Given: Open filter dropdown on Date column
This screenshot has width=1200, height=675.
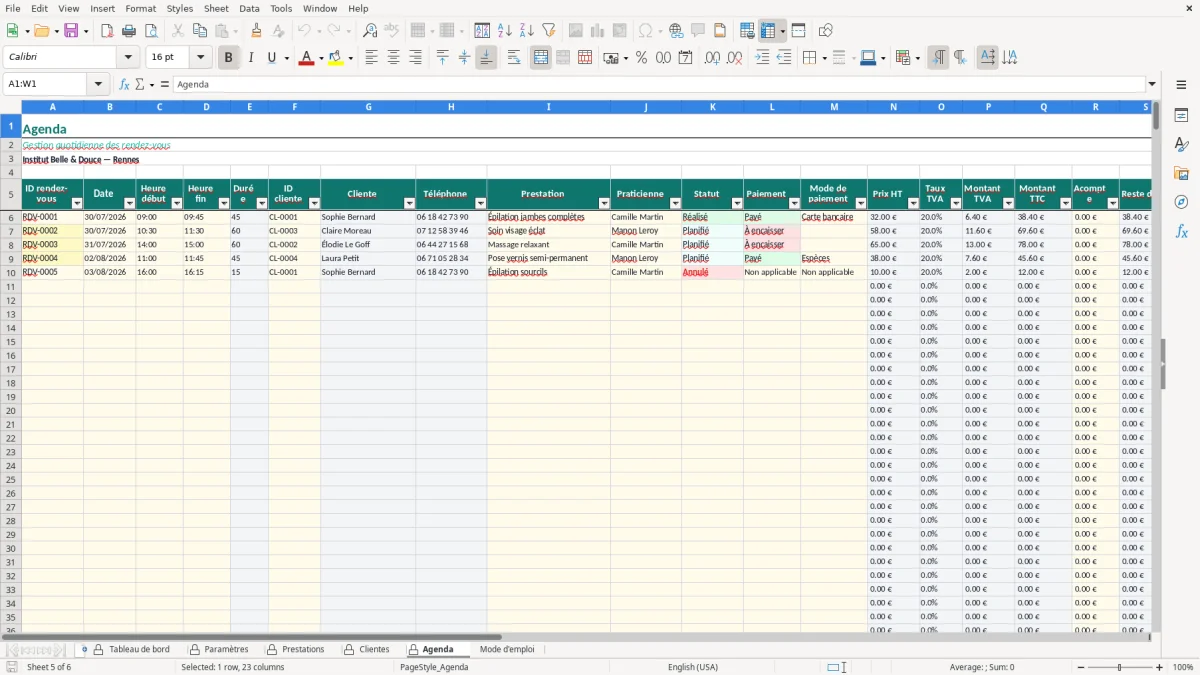Looking at the screenshot, I should 129,203.
